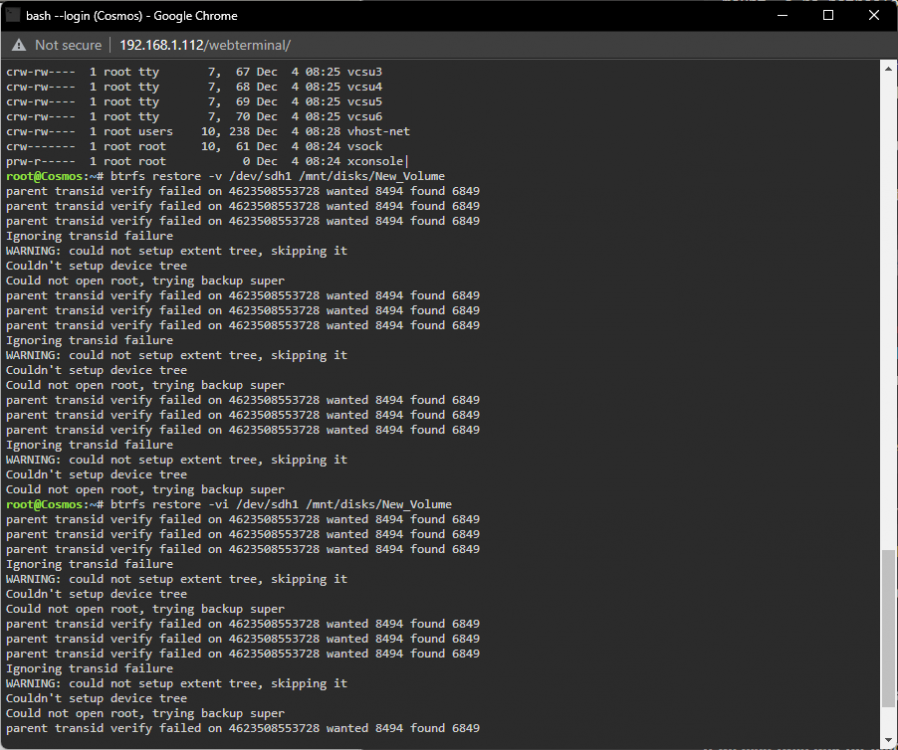This screenshot has height=750, width=898.
Task: Click root@Cosmos prompt before "restore -vi" command
Action: [55, 504]
